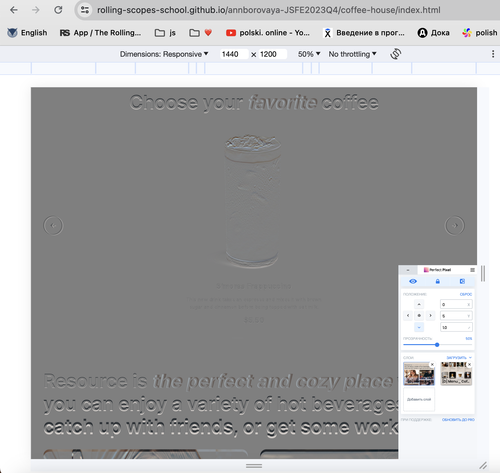Click the slider previous arrow button
This screenshot has height=473, width=500.
[53, 226]
